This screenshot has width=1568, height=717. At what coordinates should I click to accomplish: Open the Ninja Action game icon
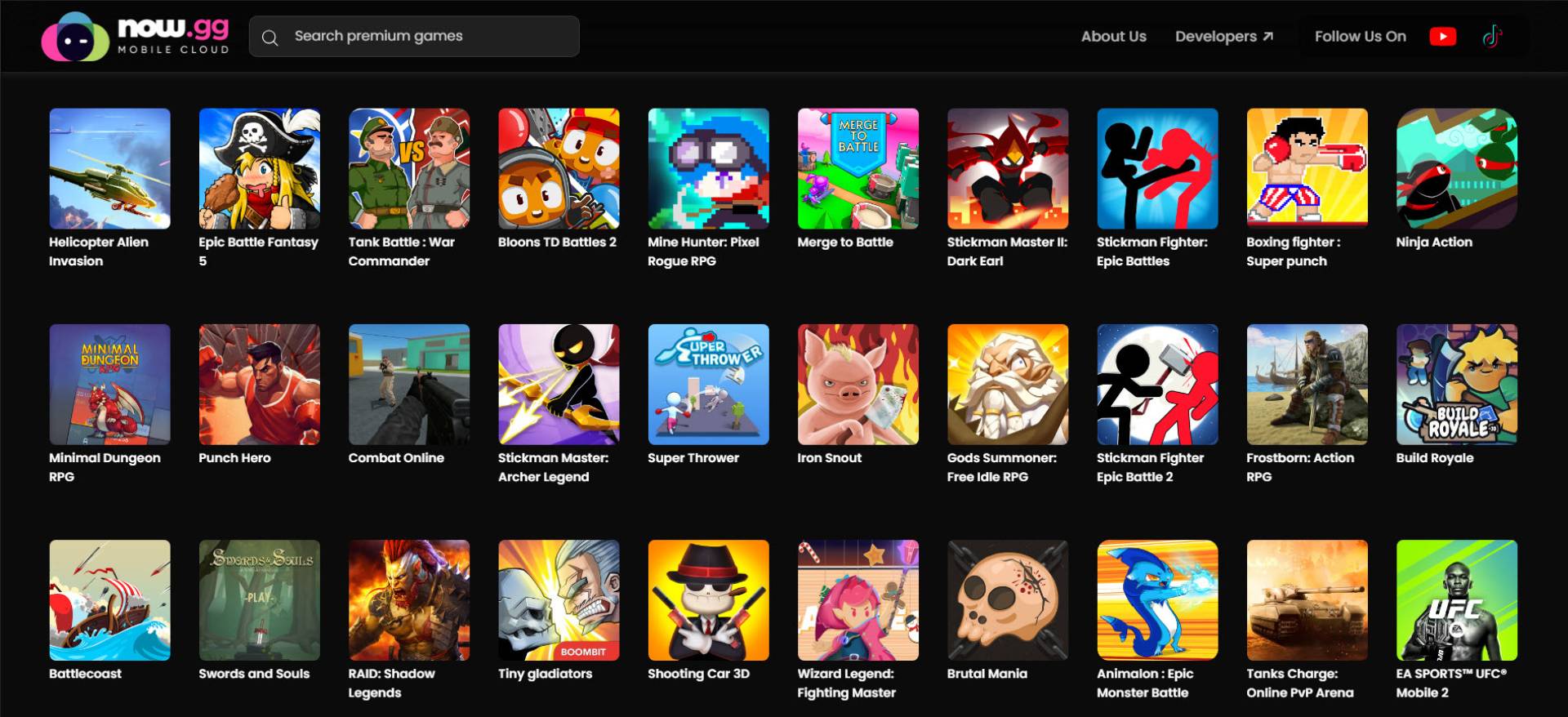[x=1457, y=169]
